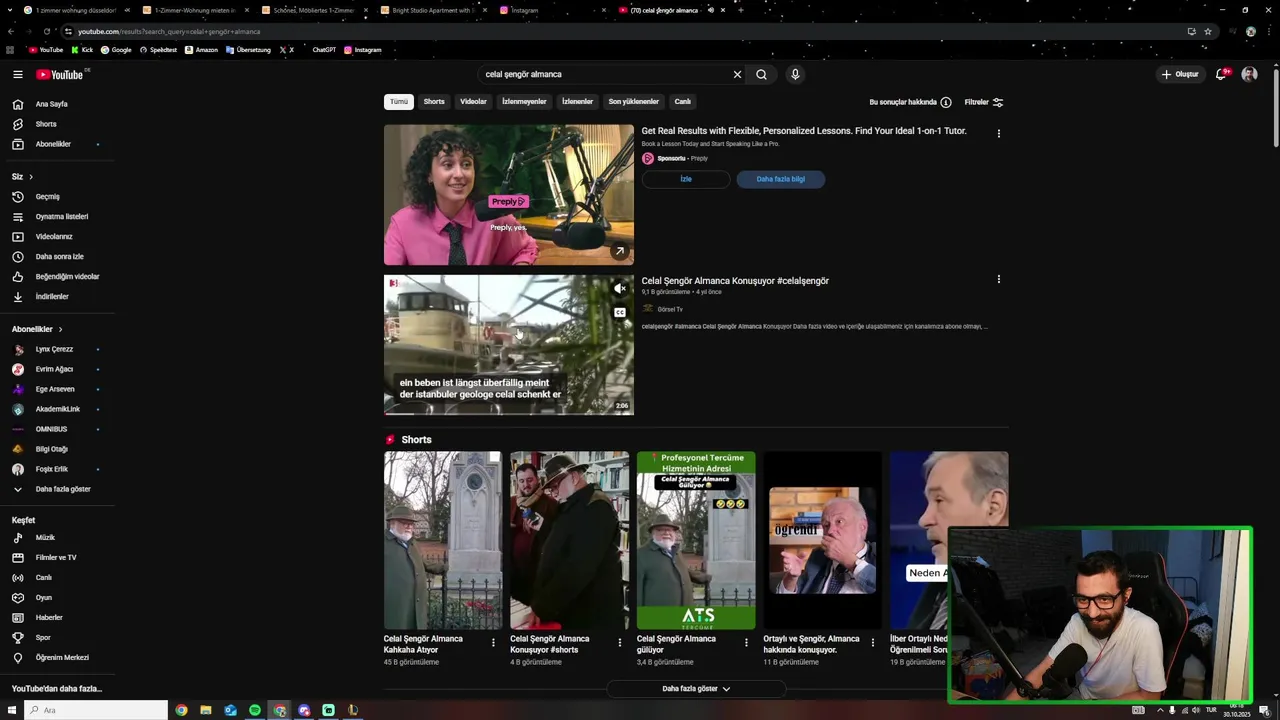Unmute the video preview sound
Image resolution: width=1280 pixels, height=720 pixels.
pos(620,288)
